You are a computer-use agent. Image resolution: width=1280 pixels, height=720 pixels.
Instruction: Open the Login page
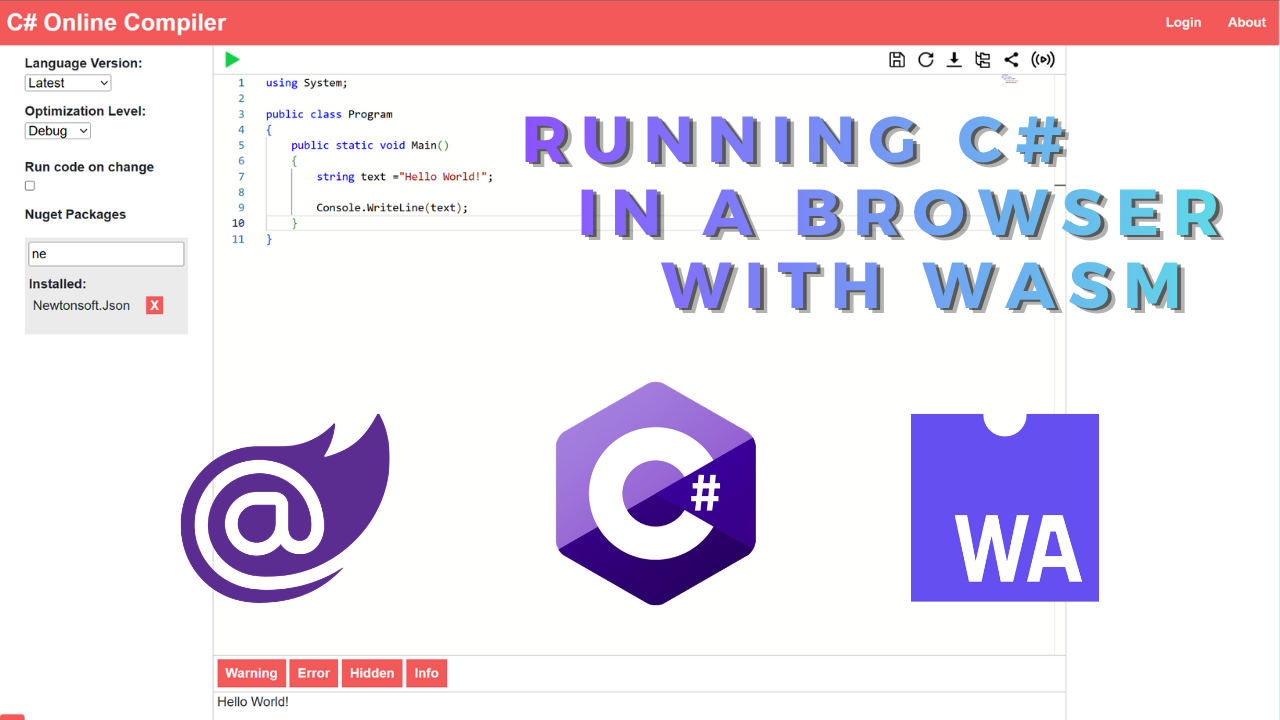(1183, 22)
